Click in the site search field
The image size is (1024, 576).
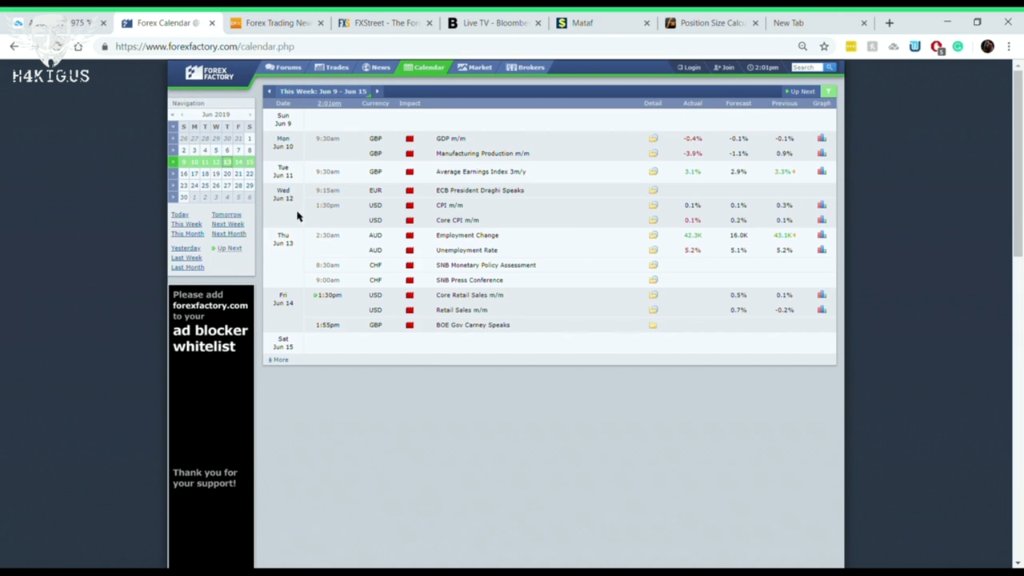point(807,67)
